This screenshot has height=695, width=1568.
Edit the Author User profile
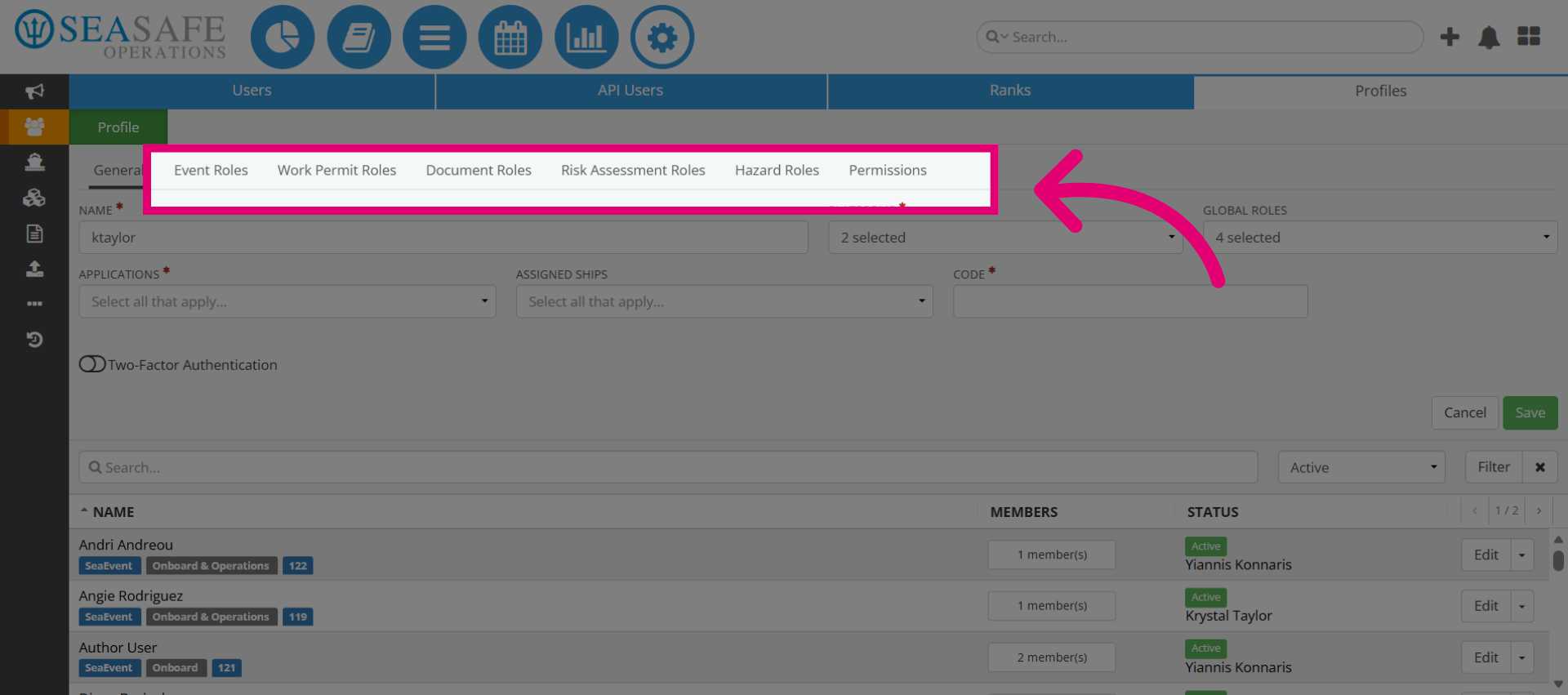click(x=1486, y=657)
